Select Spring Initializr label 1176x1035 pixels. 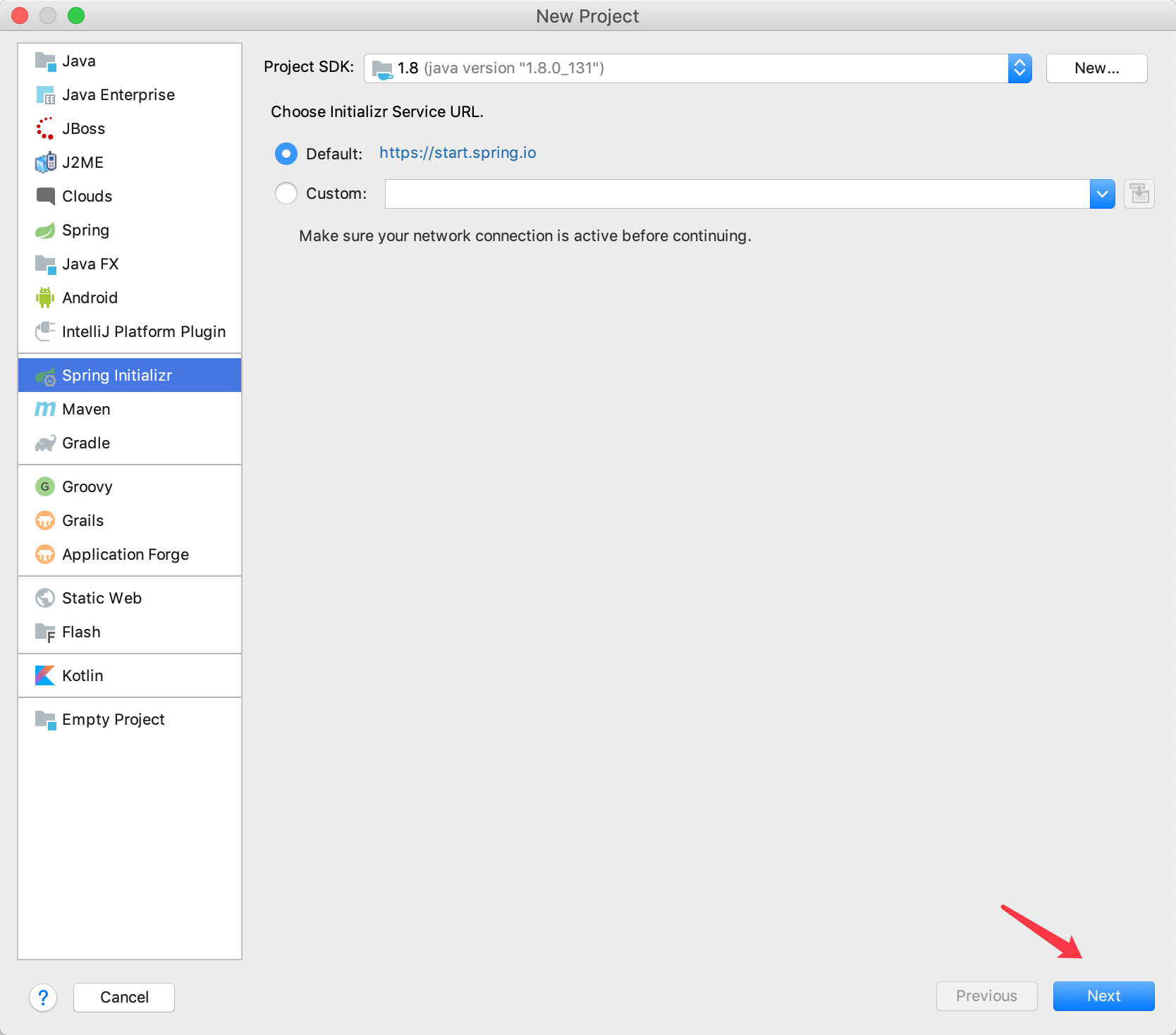coord(117,376)
